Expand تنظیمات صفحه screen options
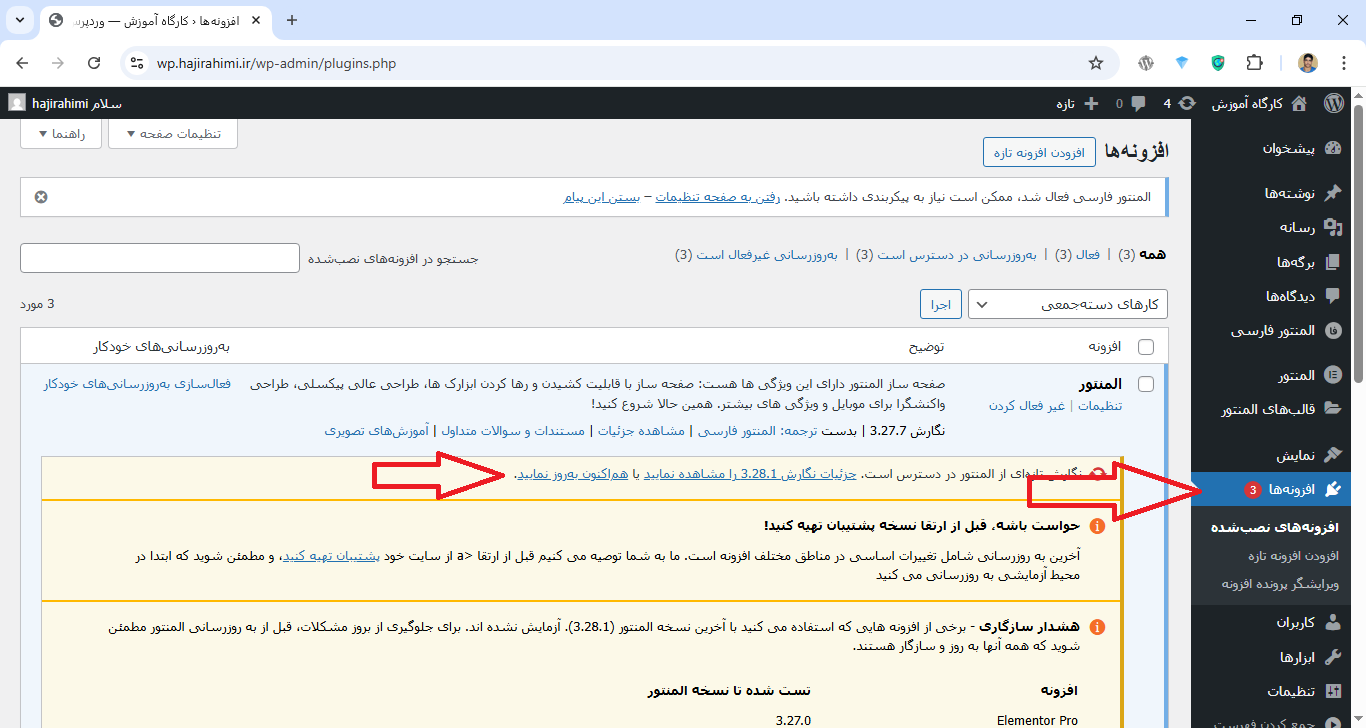The width and height of the screenshot is (1366, 728). pyautogui.click(x=173, y=134)
